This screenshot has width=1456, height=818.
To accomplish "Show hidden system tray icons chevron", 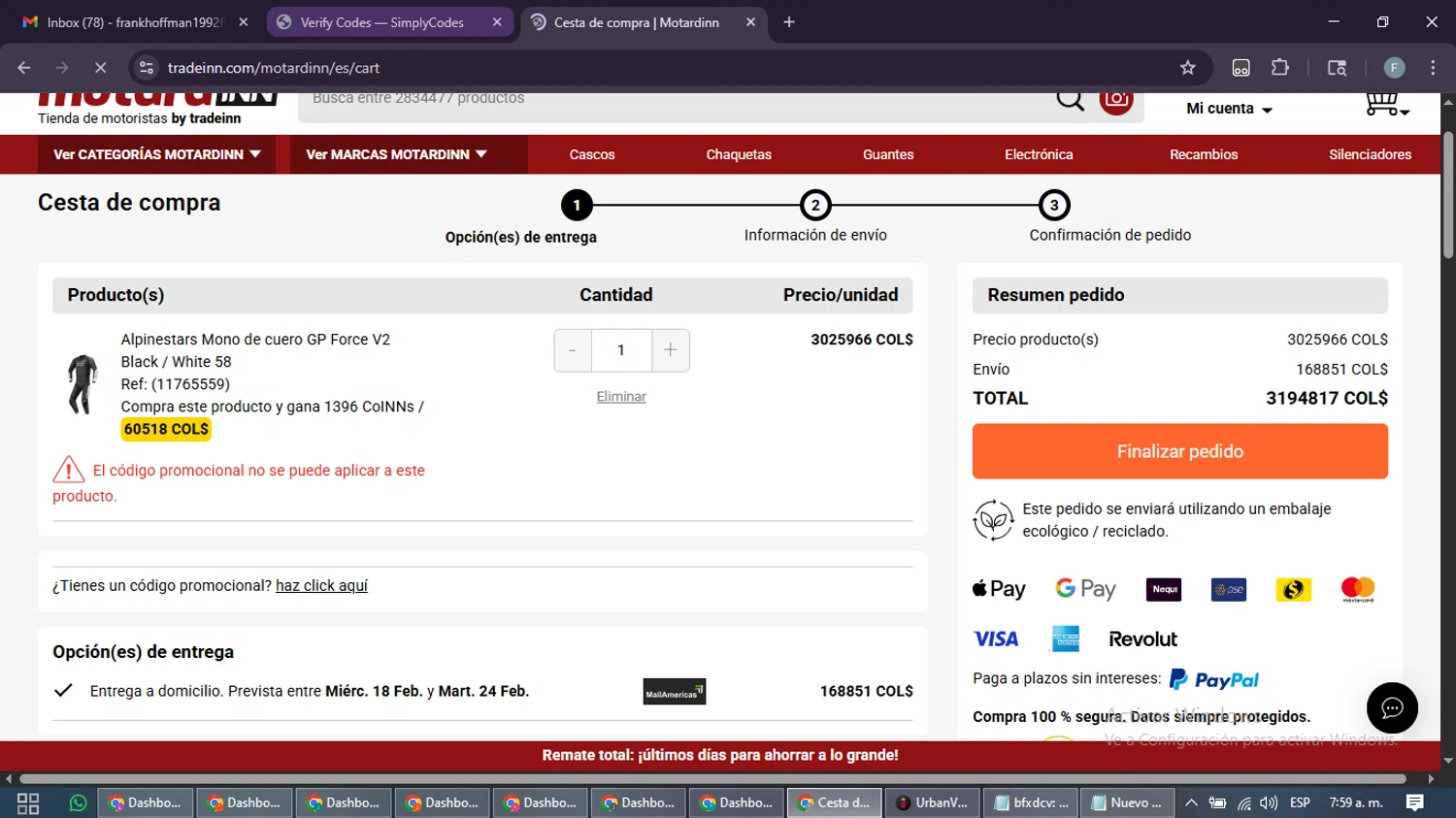I will [1191, 802].
